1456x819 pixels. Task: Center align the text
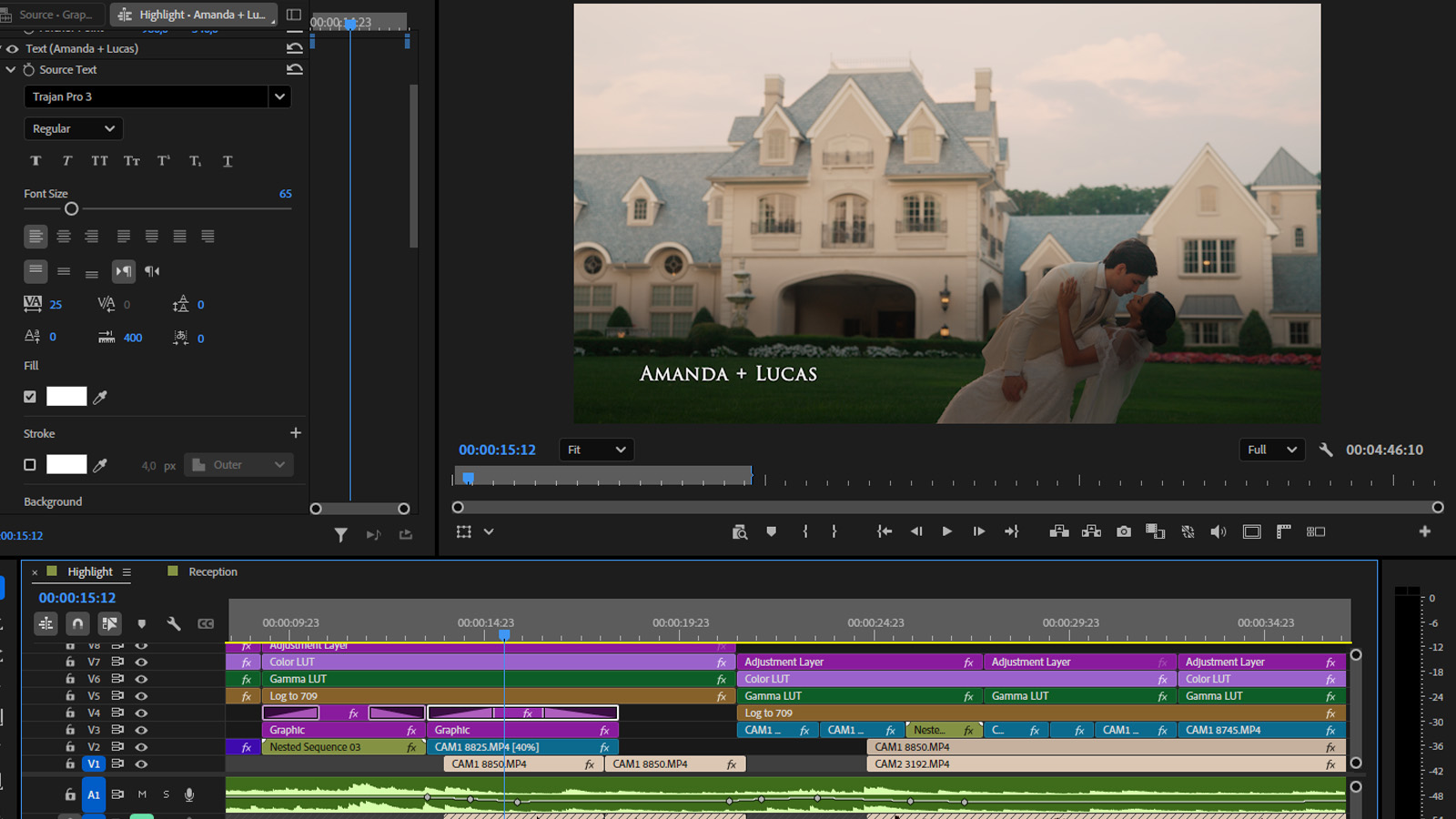coord(64,237)
